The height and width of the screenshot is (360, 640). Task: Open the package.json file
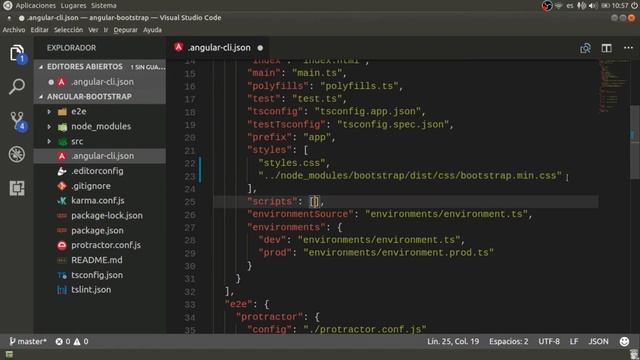[x=100, y=230]
